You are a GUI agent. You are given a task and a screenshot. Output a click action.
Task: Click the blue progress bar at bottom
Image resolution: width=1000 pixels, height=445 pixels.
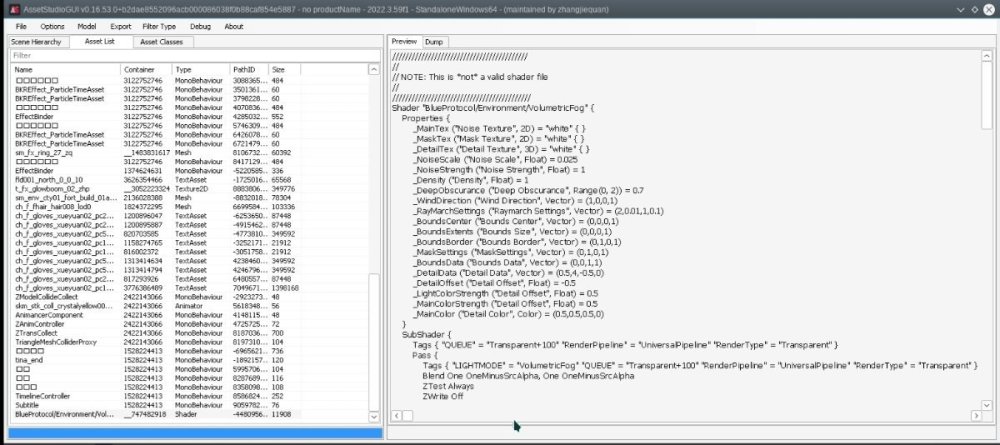pyautogui.click(x=190, y=433)
